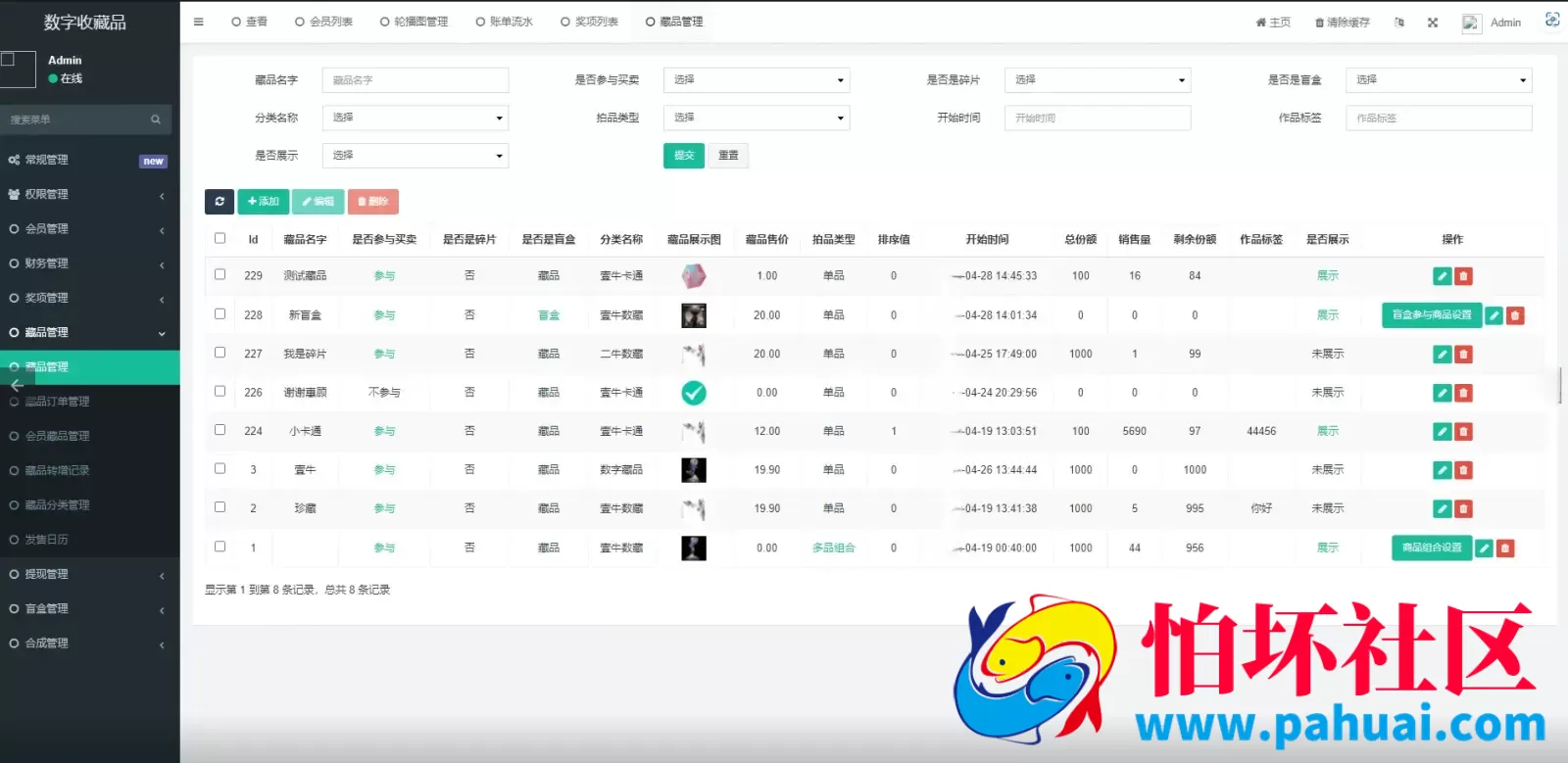Image resolution: width=1568 pixels, height=763 pixels.
Task: Check the checkbox for row Id 2
Action: pyautogui.click(x=220, y=506)
